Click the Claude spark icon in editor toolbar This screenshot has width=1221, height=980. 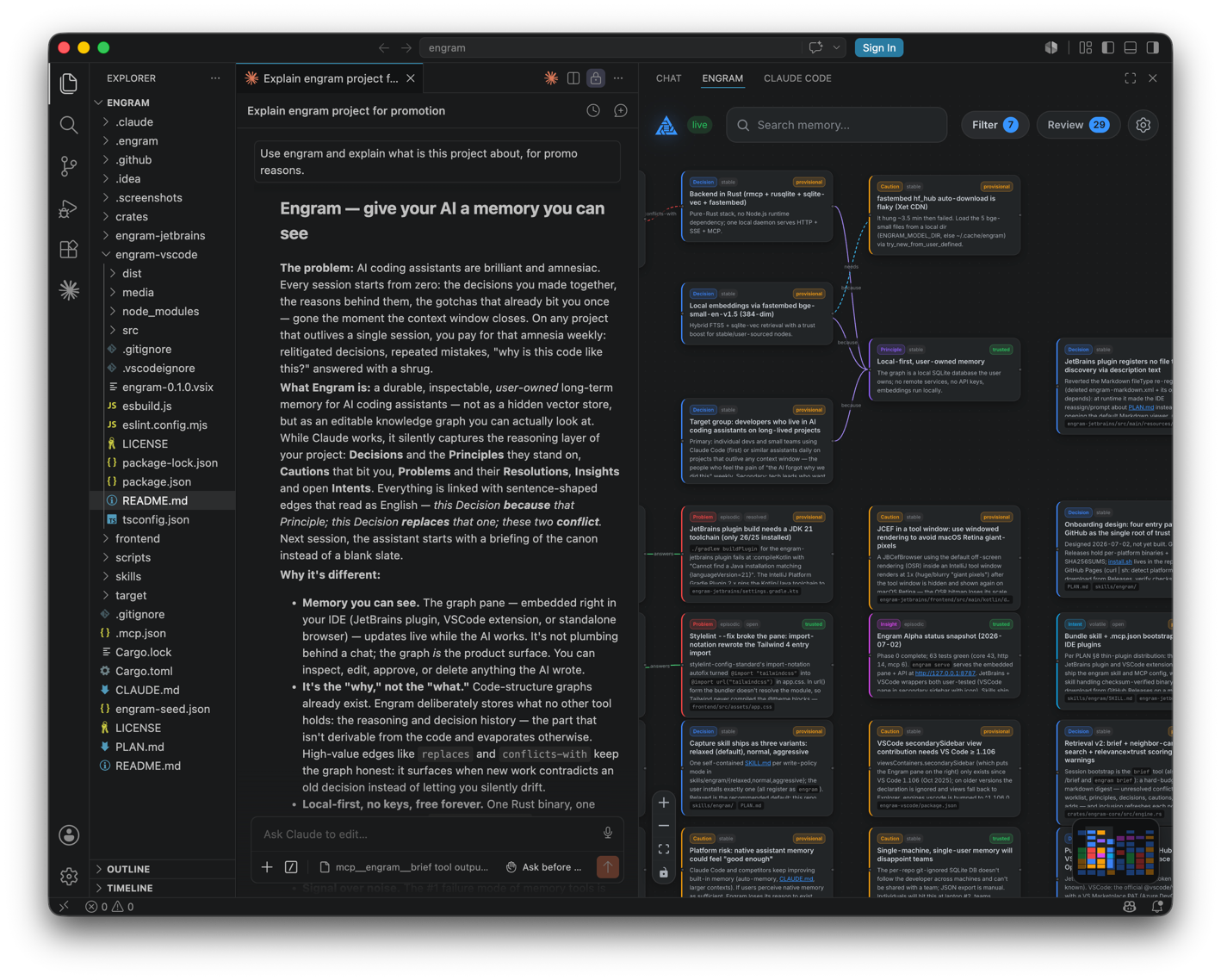[x=551, y=78]
